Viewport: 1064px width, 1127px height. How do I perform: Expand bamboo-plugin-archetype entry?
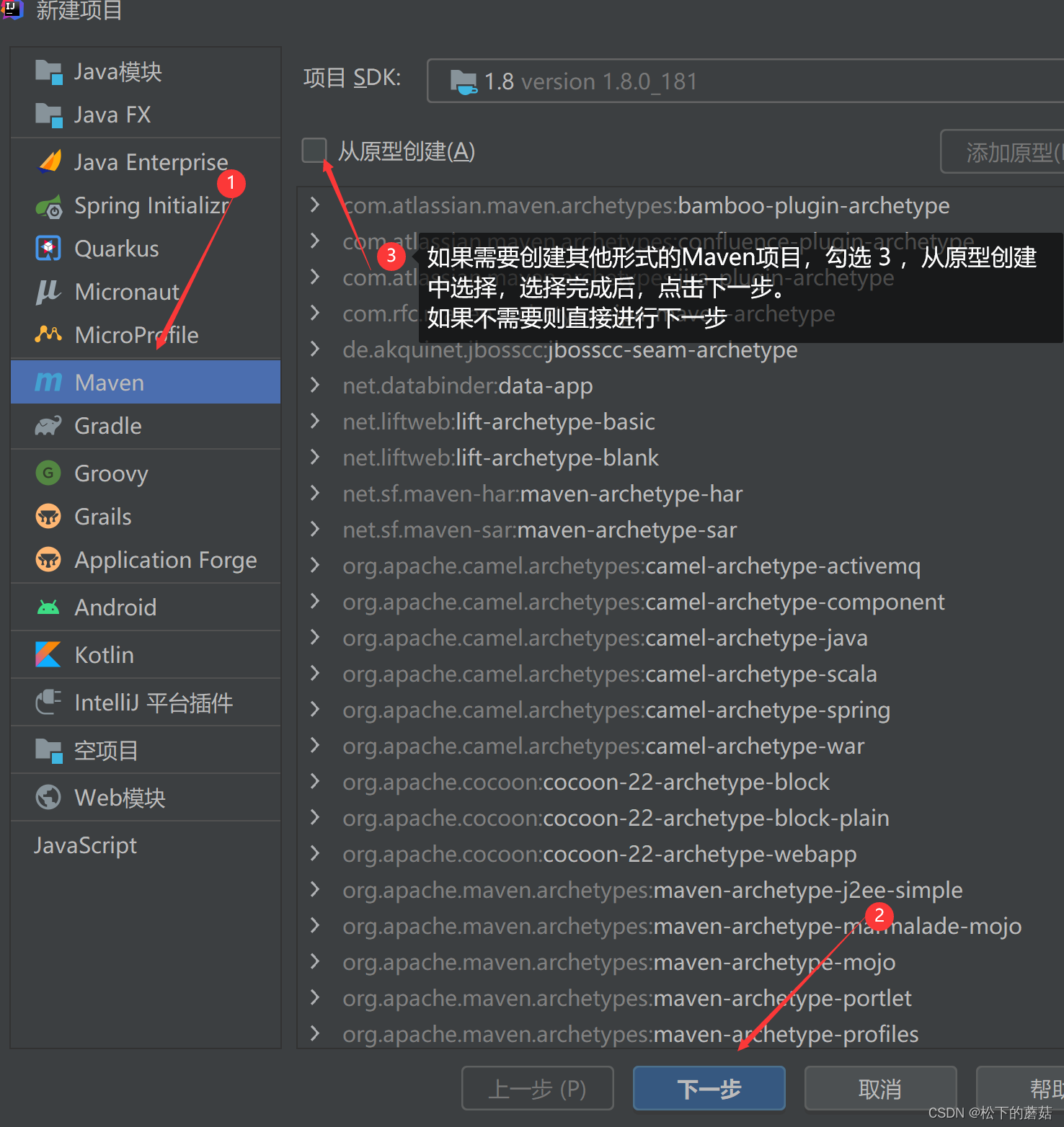point(315,205)
